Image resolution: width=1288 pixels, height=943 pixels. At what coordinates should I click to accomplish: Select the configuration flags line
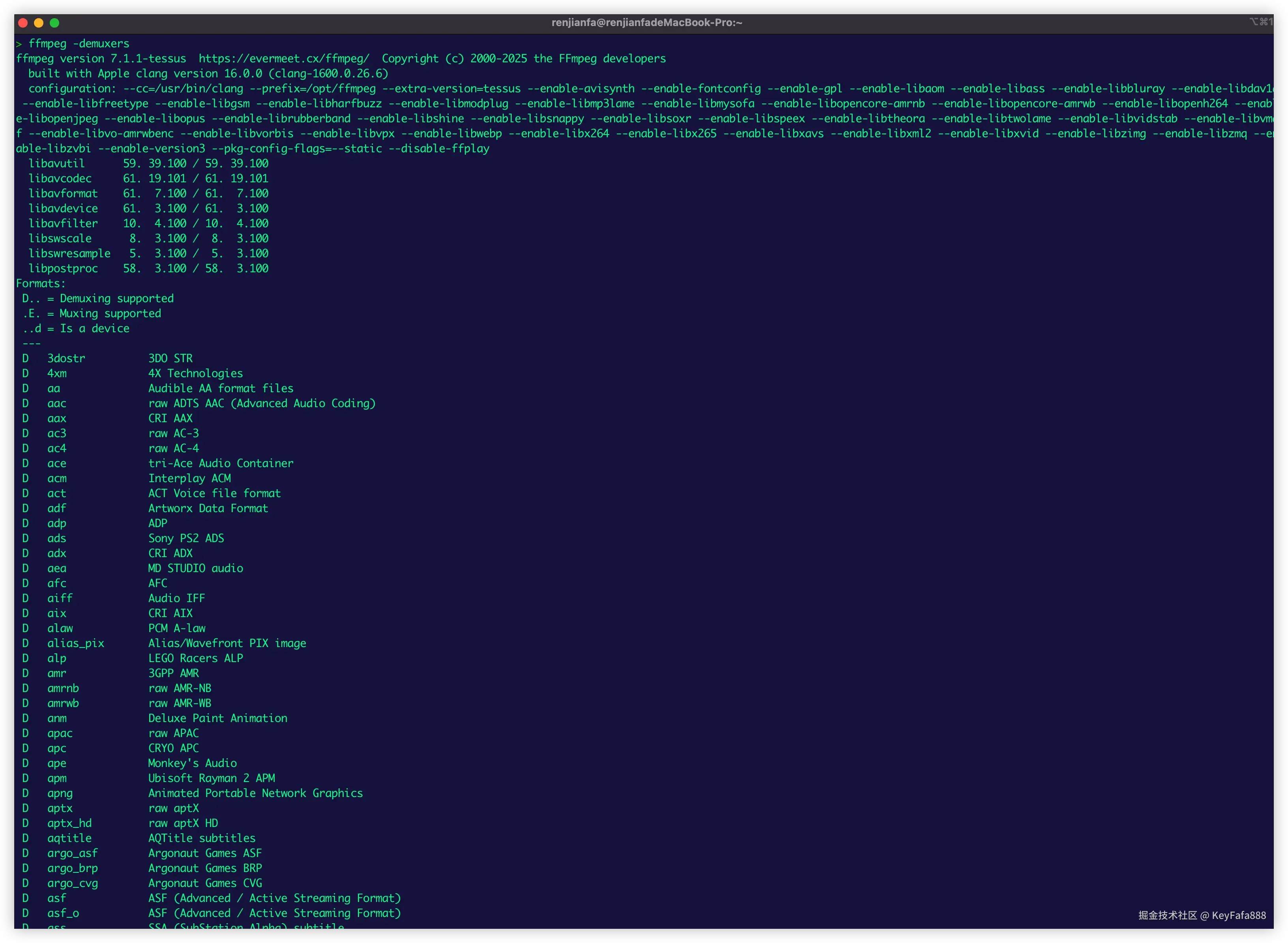(343, 88)
